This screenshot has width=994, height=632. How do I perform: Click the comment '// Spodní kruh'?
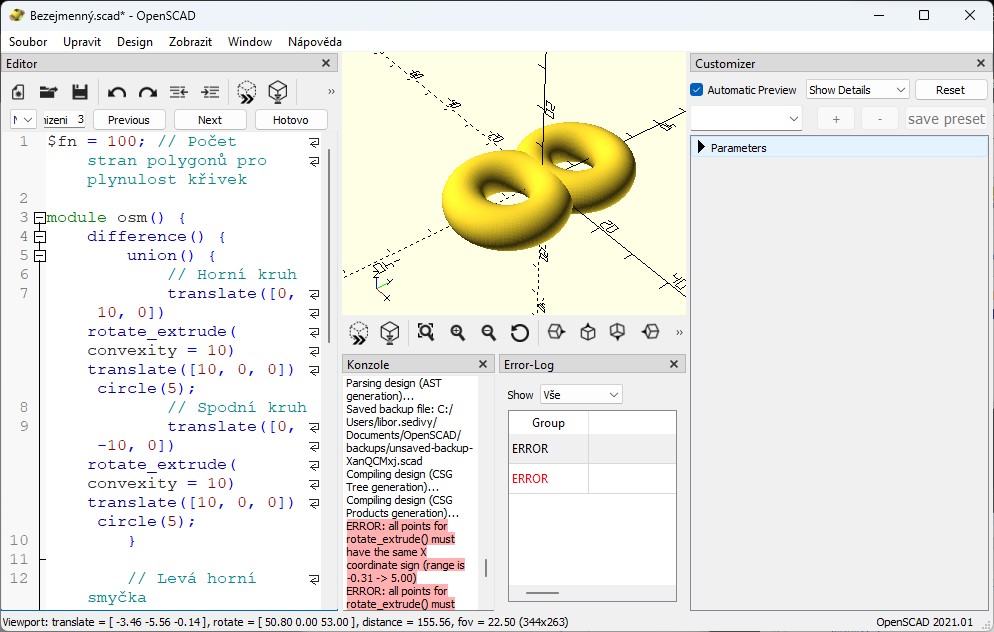click(x=237, y=408)
